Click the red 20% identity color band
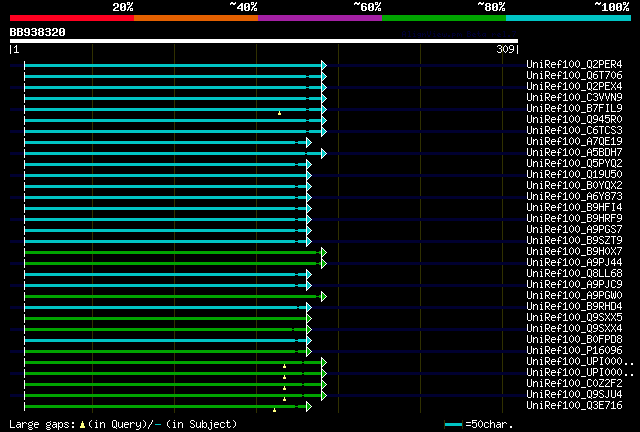The width and height of the screenshot is (640, 432). tap(72, 18)
